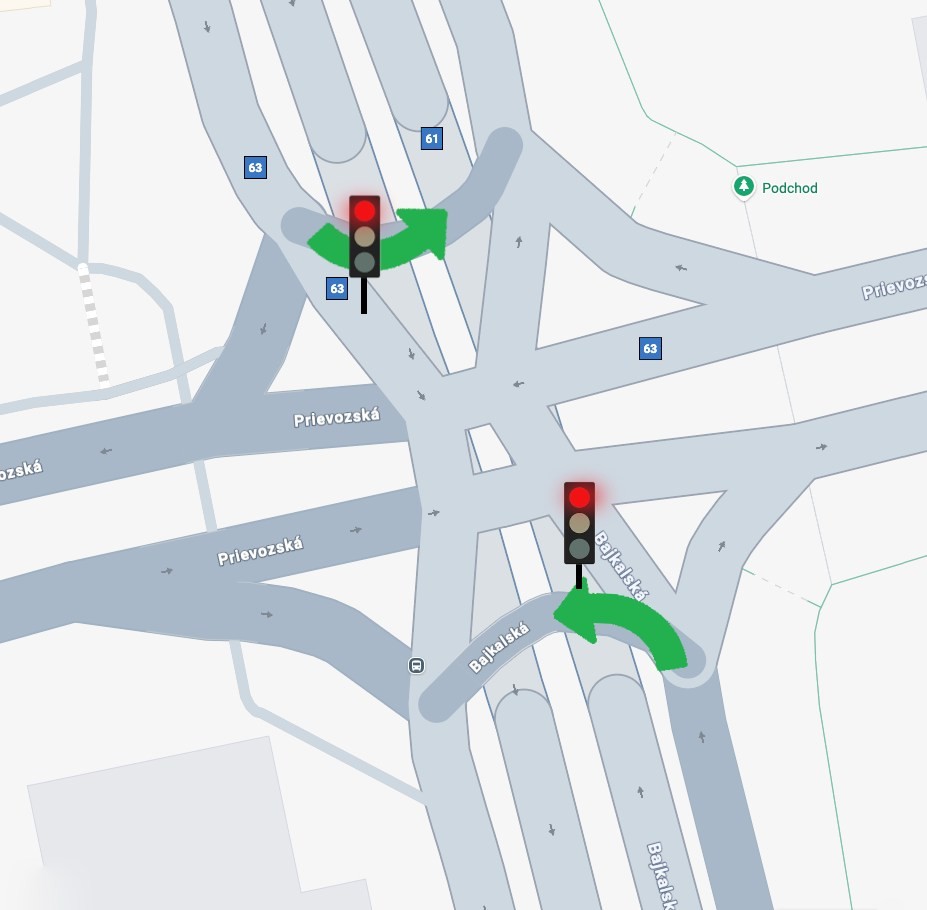Select the route 63 shield beside upper traffic light
927x910 pixels.
click(336, 289)
